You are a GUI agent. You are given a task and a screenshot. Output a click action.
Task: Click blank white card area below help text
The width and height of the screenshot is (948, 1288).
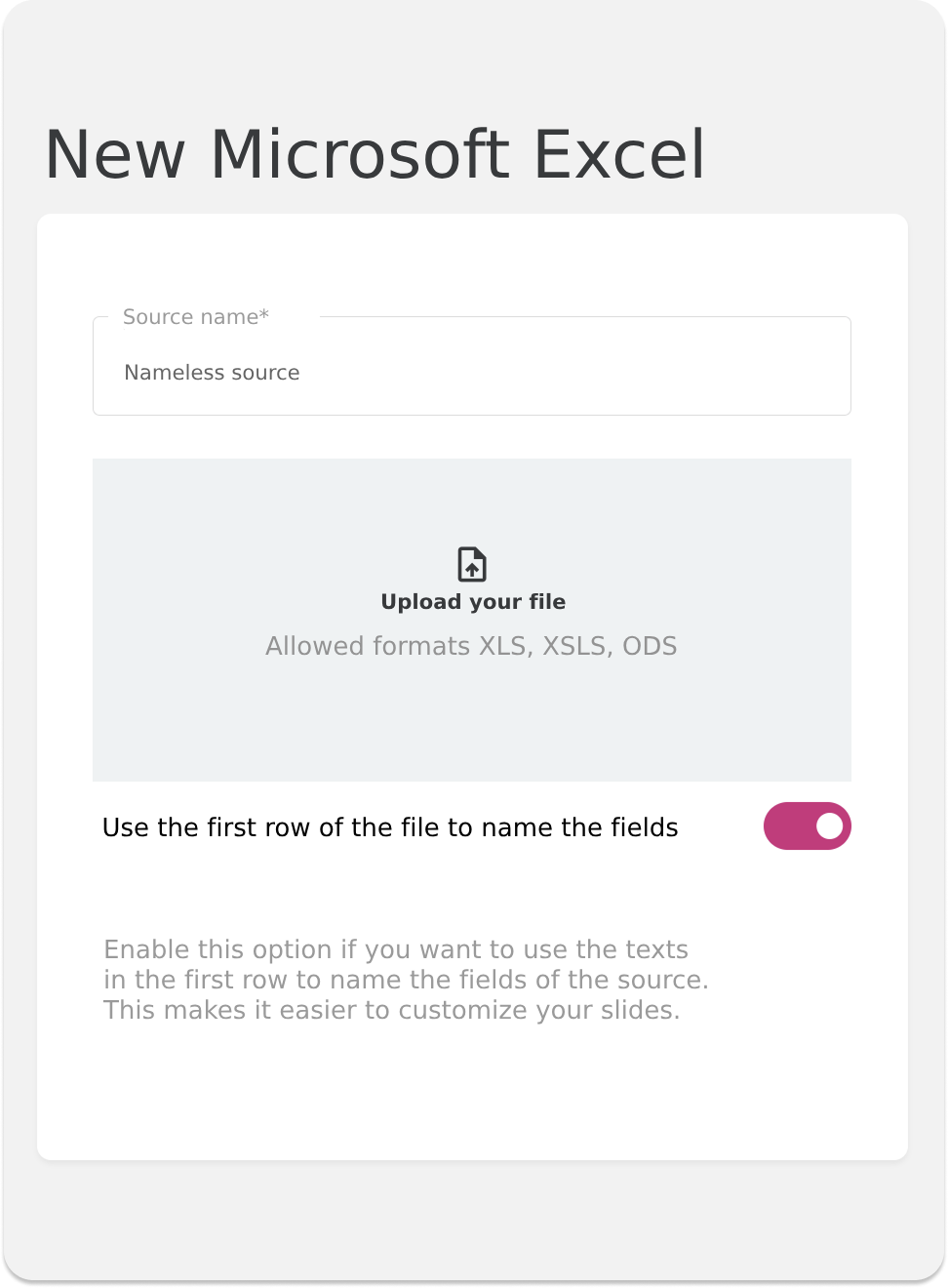tap(472, 1093)
